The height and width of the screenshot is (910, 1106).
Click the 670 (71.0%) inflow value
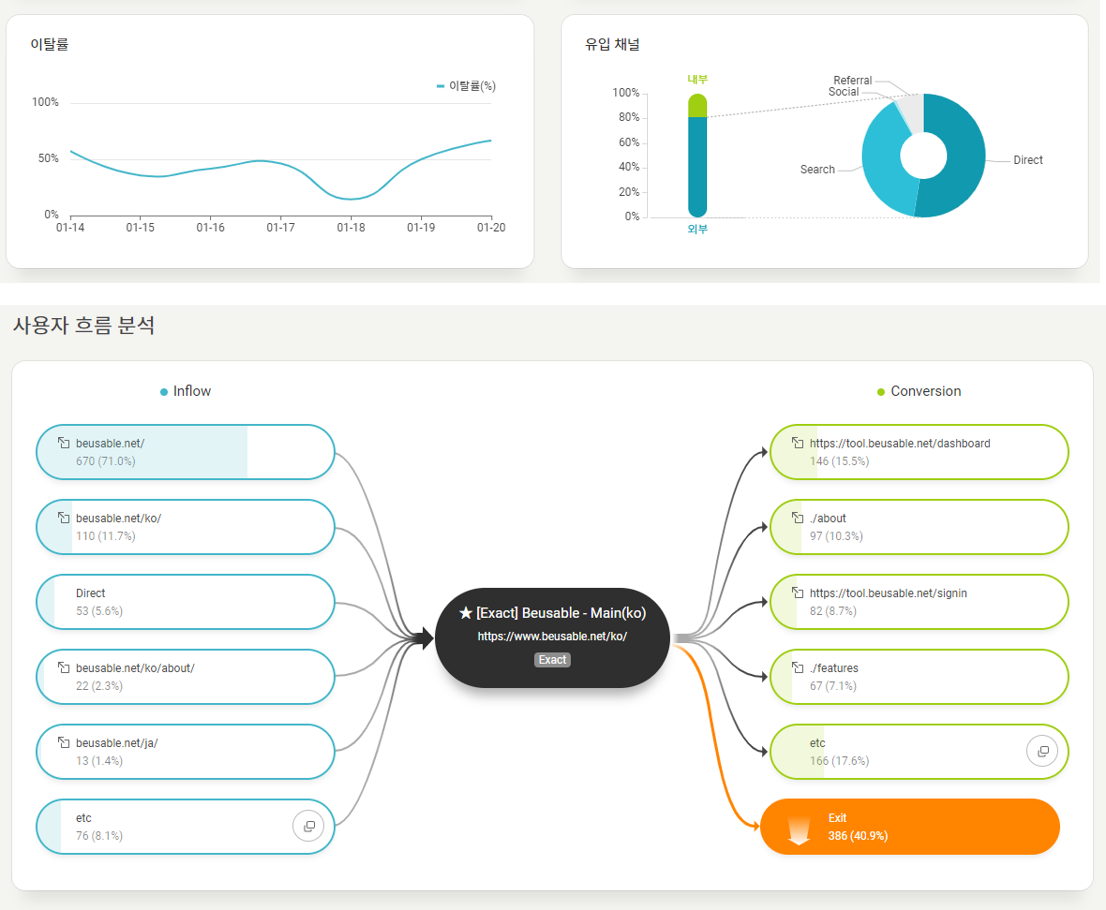[106, 461]
